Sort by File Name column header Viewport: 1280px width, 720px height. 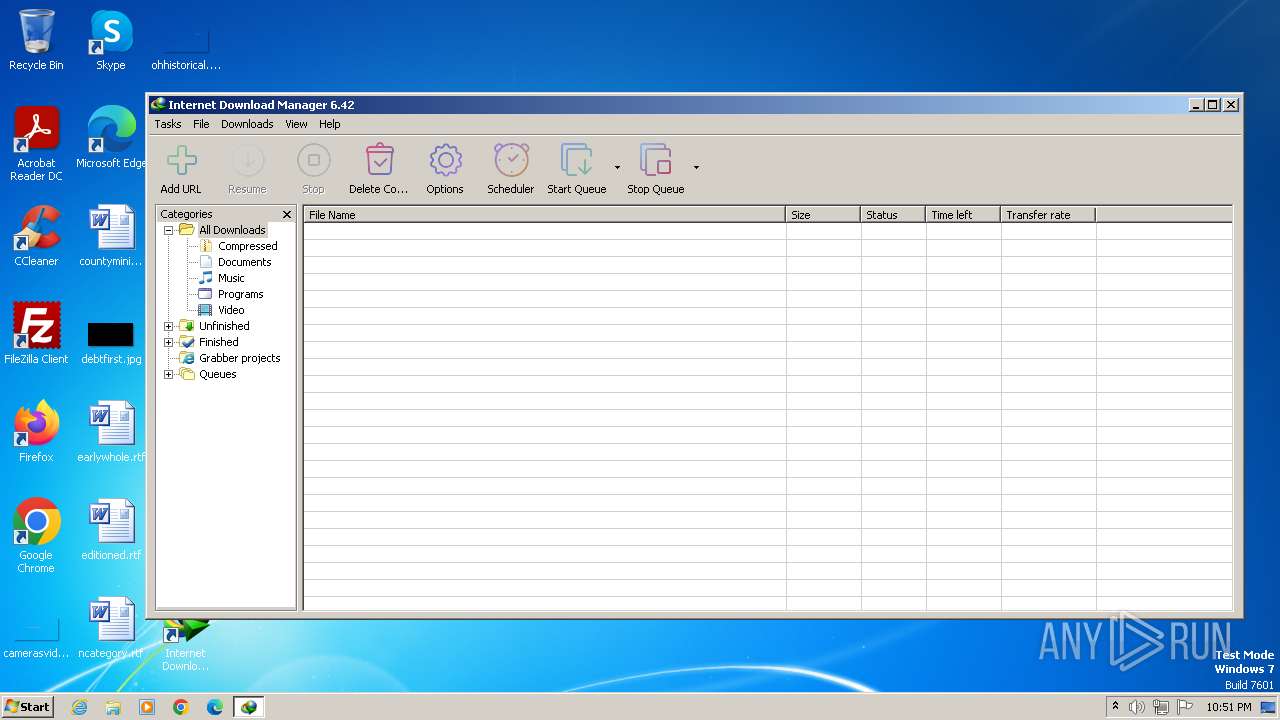tap(545, 215)
